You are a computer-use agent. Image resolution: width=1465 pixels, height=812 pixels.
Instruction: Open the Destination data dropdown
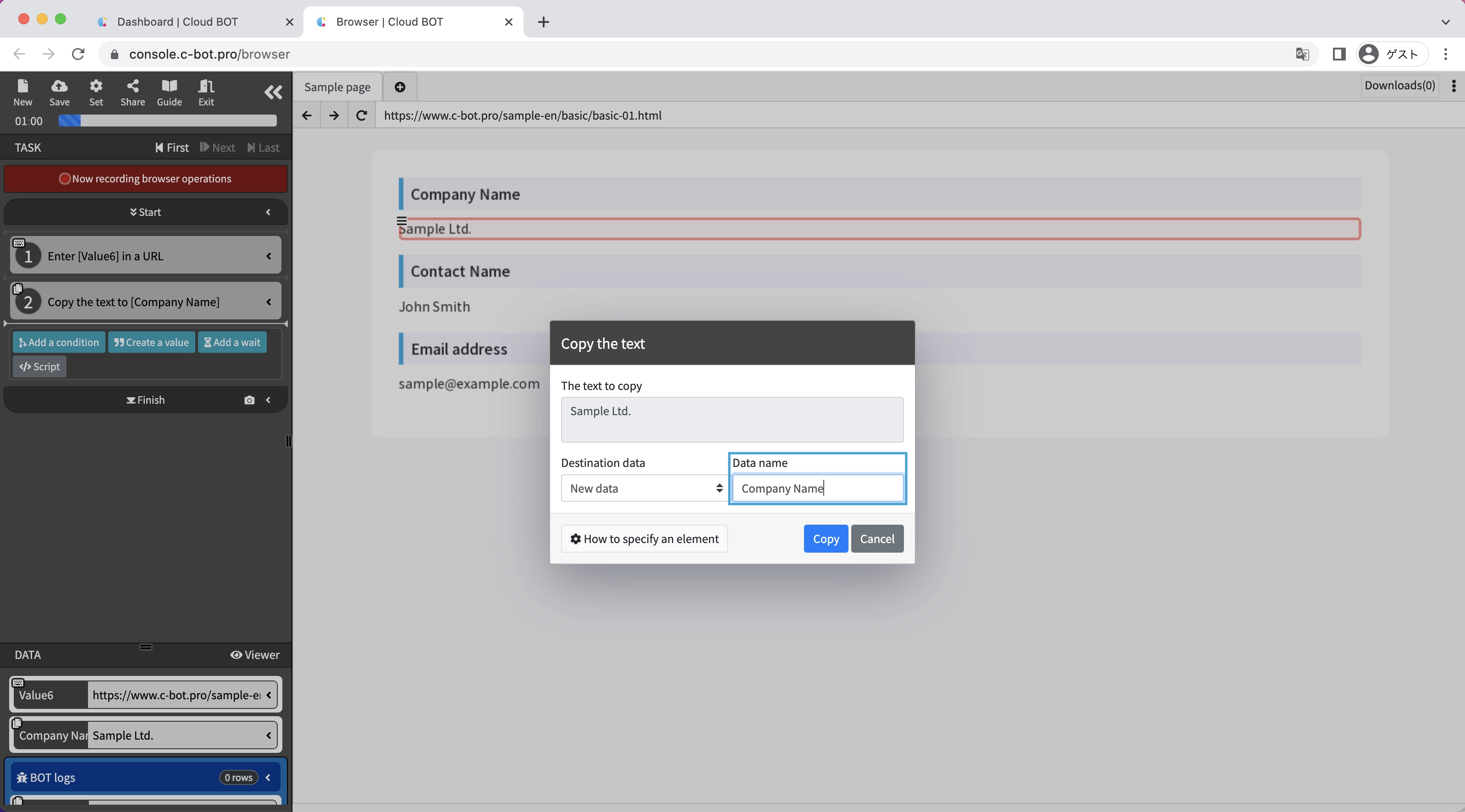[x=644, y=488]
